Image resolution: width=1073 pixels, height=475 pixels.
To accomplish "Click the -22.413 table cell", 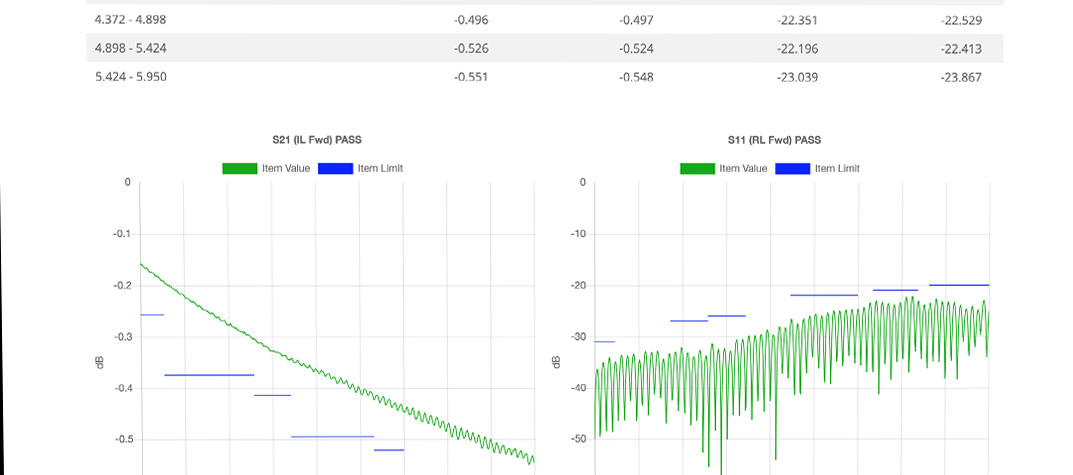I will [961, 48].
